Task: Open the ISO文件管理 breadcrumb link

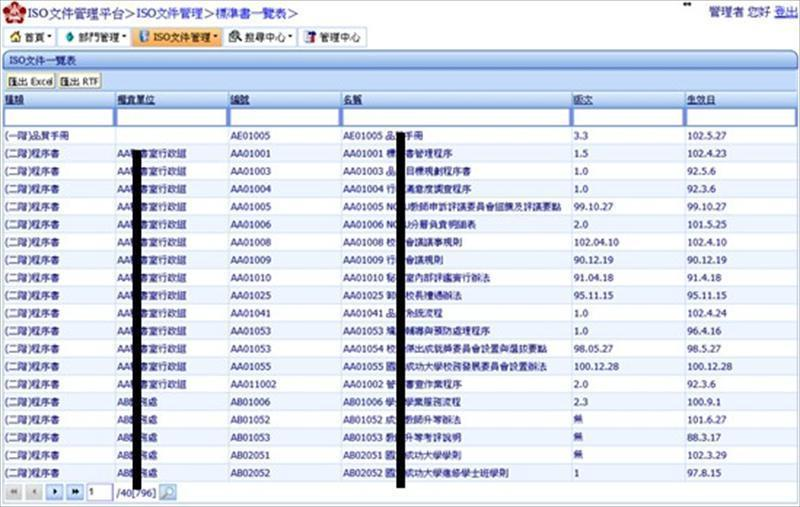Action: click(170, 13)
